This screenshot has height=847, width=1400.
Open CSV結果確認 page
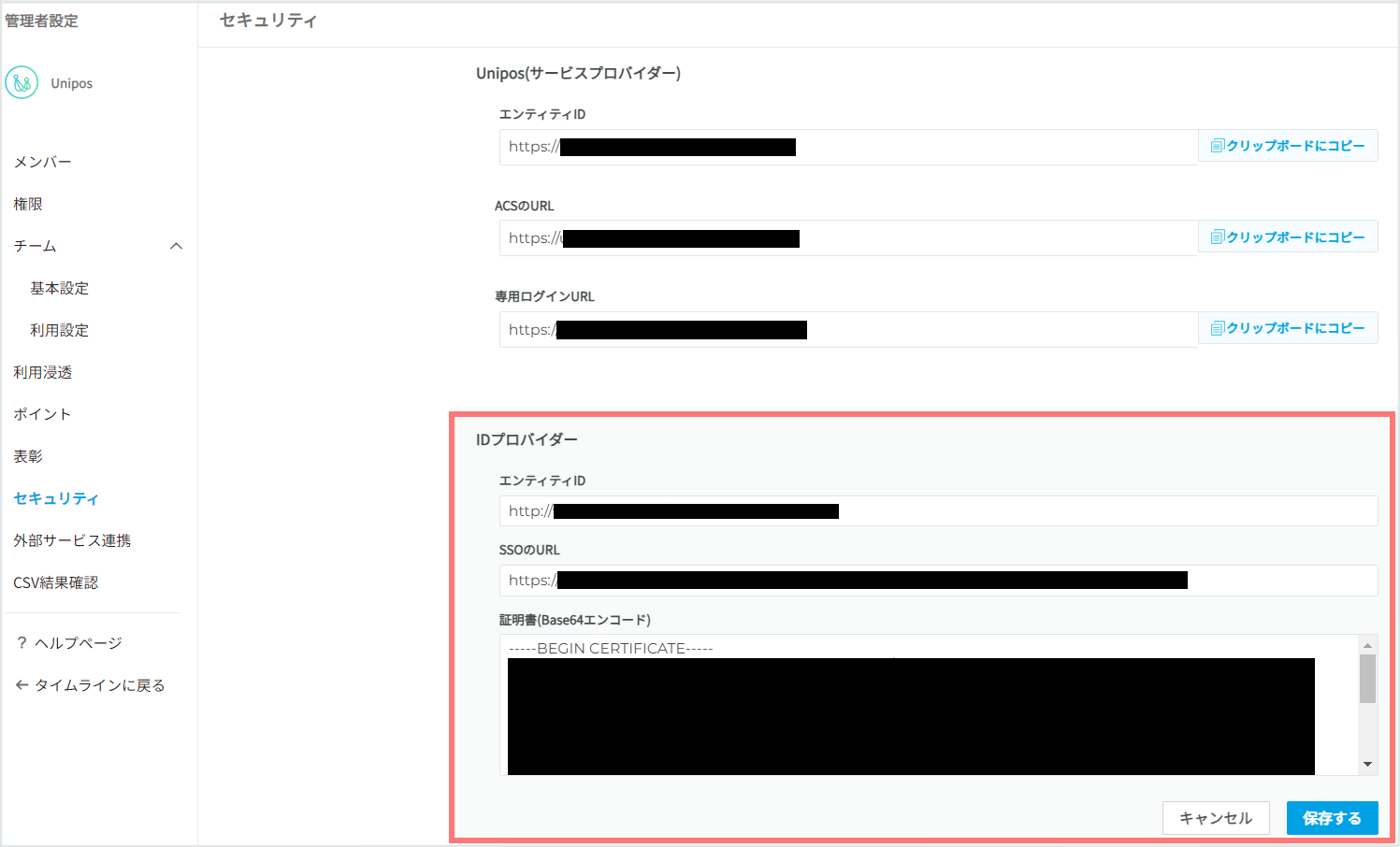(55, 582)
